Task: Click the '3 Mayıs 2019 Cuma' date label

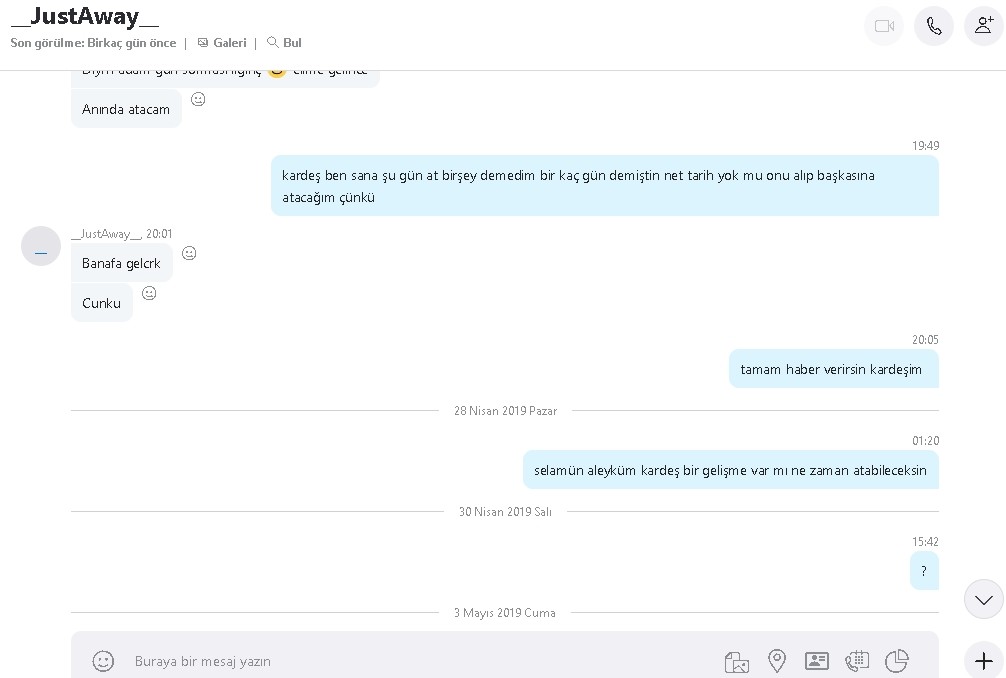Action: click(x=505, y=613)
